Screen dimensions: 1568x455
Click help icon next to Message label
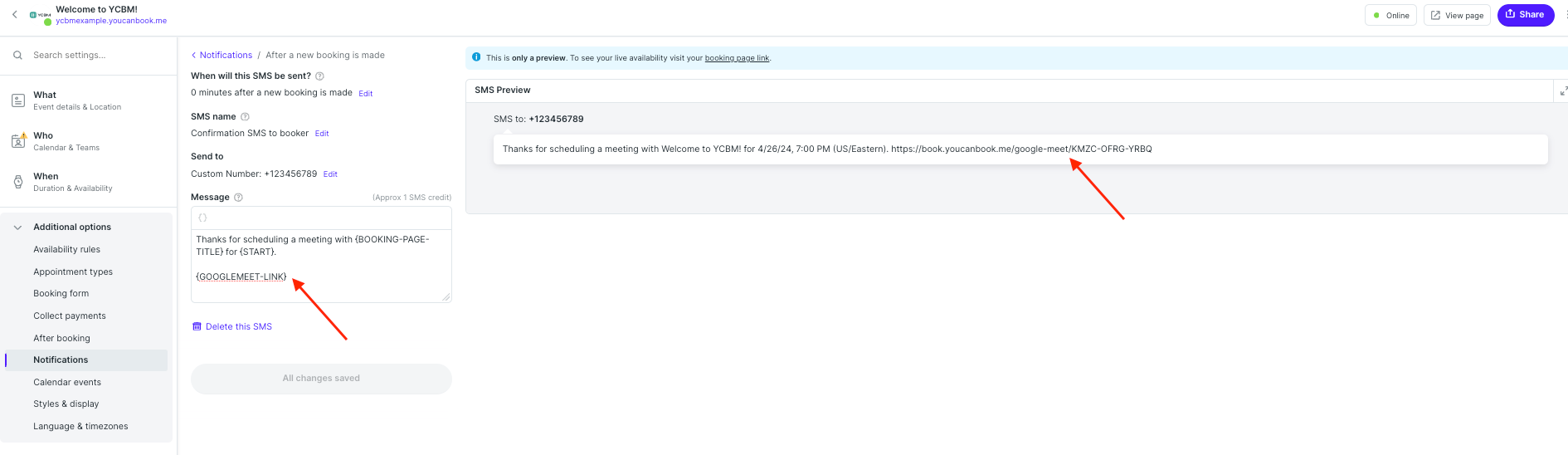pyautogui.click(x=238, y=197)
